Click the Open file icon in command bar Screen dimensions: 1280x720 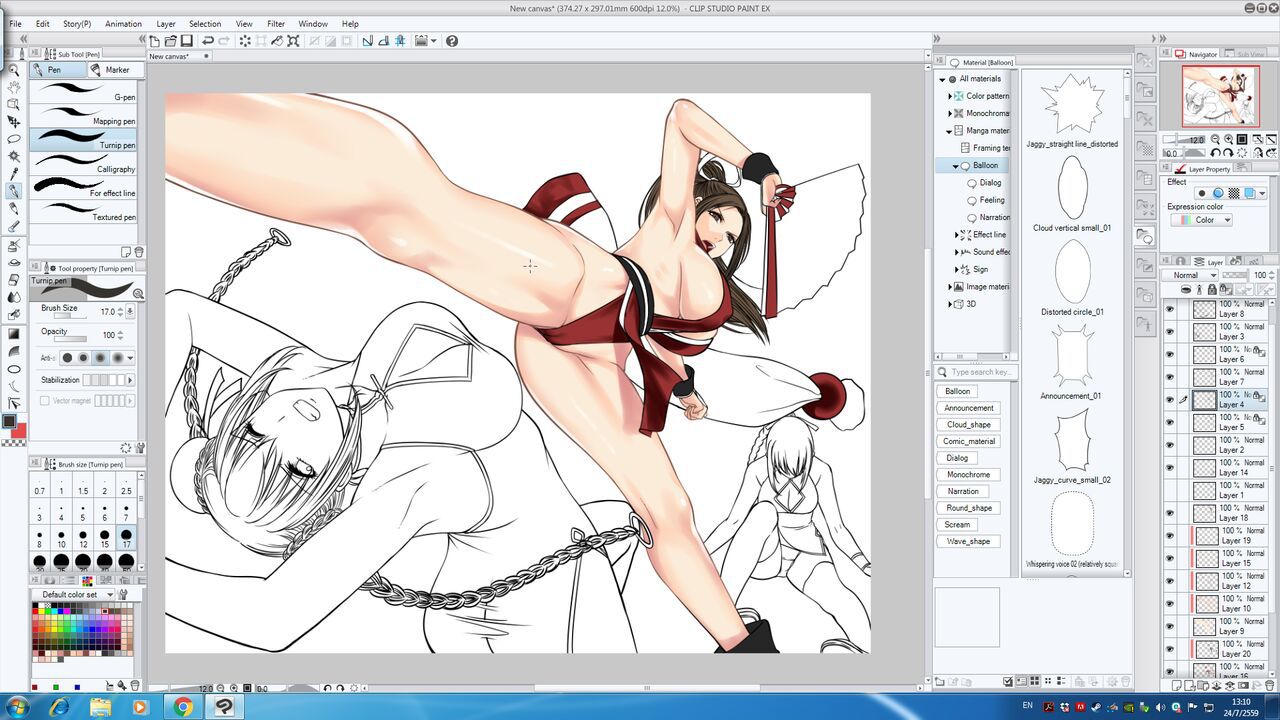pos(171,41)
